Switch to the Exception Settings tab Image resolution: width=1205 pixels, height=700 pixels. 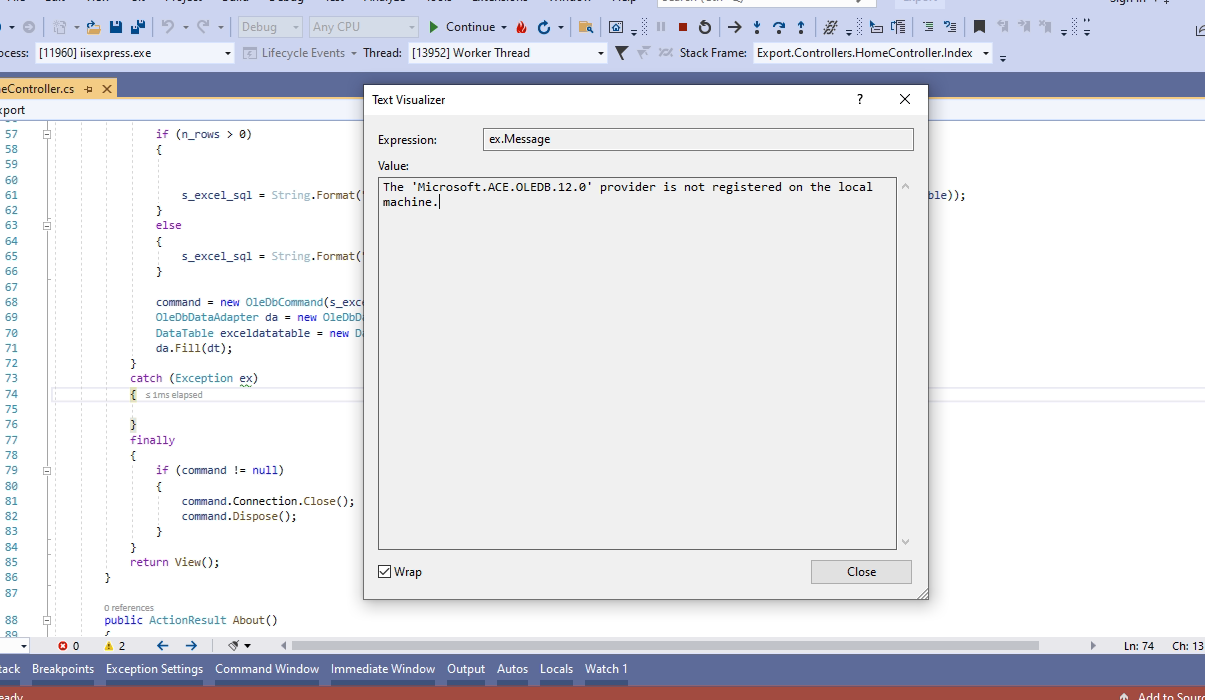(x=154, y=669)
